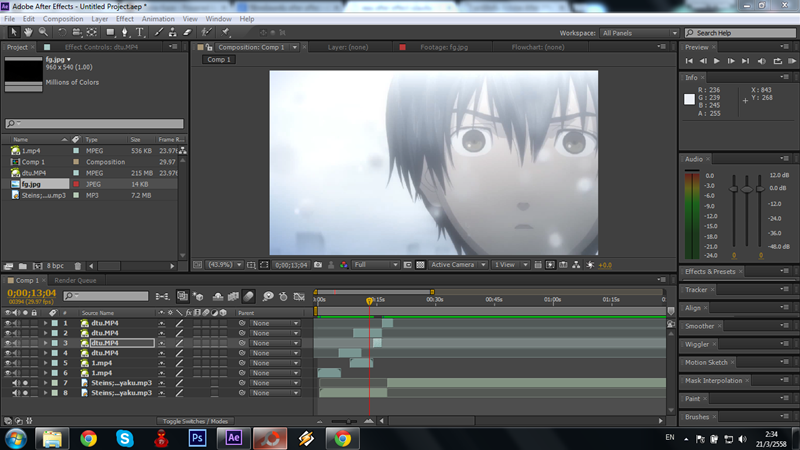Open magnification ratio dropdown 43.9%
Viewport: 800px width, 450px height.
click(x=224, y=265)
